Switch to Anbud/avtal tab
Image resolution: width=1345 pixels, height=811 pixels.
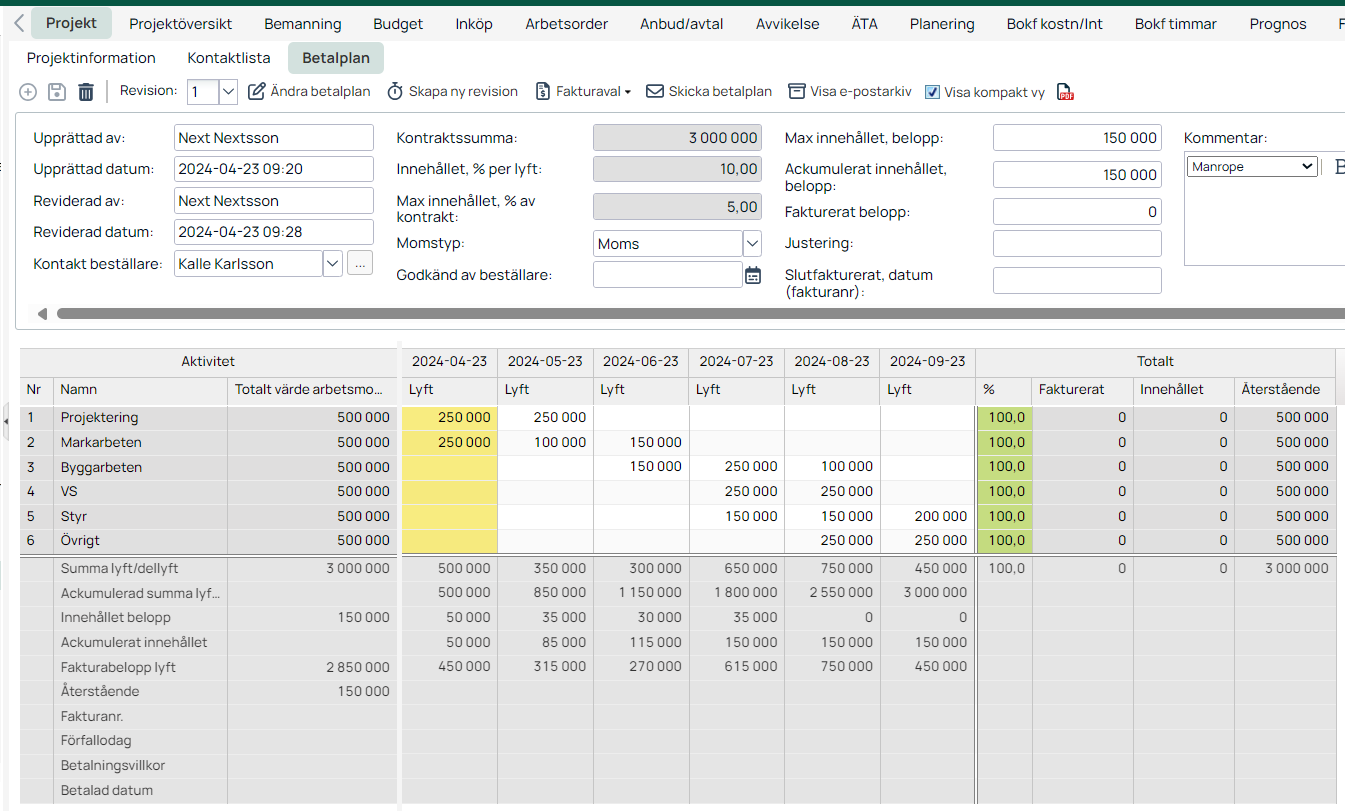click(682, 24)
